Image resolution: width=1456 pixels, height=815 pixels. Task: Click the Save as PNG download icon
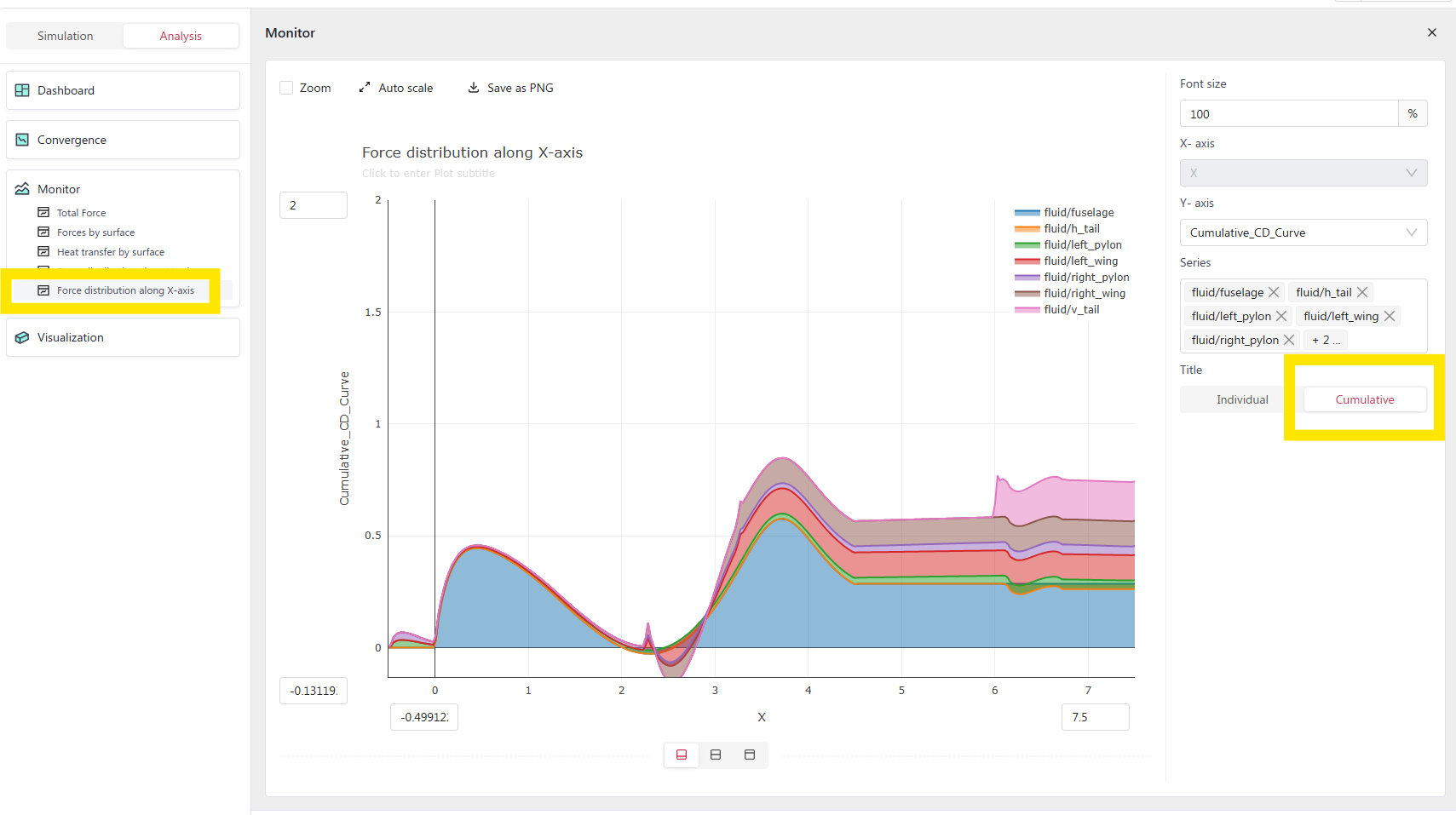coord(474,88)
